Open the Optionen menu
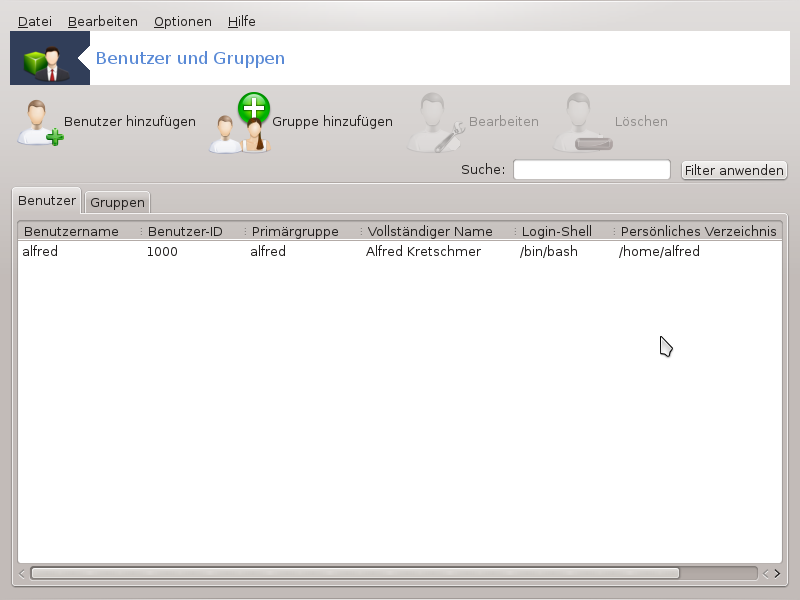Viewport: 800px width, 600px height. (182, 21)
